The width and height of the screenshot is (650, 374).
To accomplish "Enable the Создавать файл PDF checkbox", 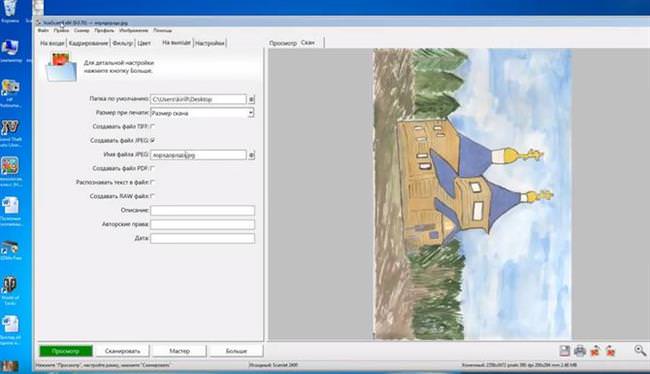I will [x=152, y=168].
